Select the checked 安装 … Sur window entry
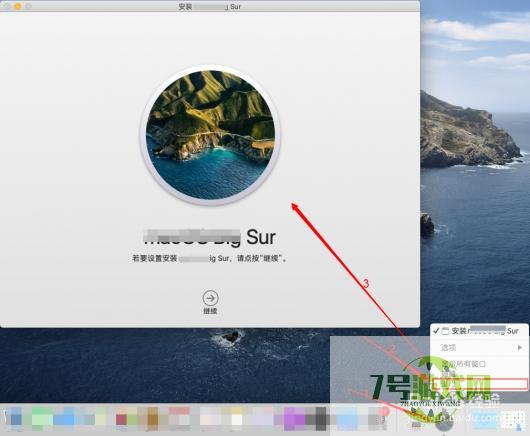Viewport: 530px width, 436px height. click(479, 331)
